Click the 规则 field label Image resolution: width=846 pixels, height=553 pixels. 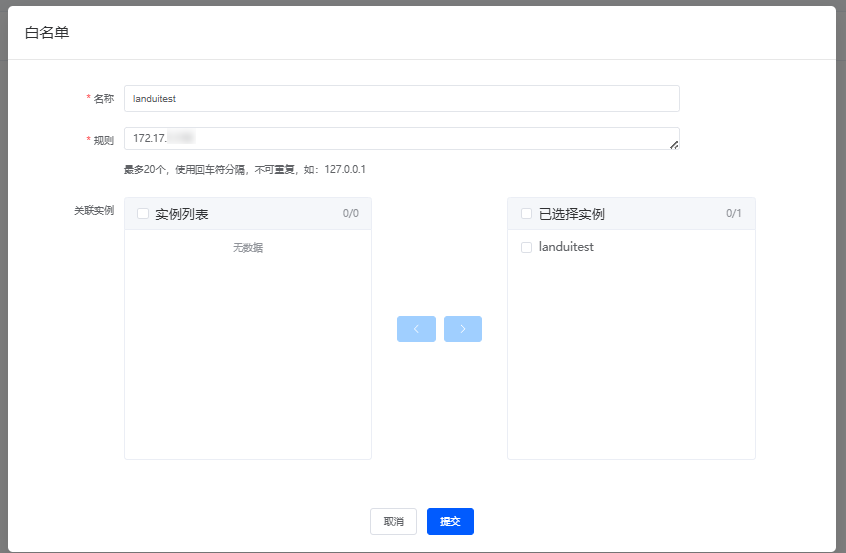(103, 140)
